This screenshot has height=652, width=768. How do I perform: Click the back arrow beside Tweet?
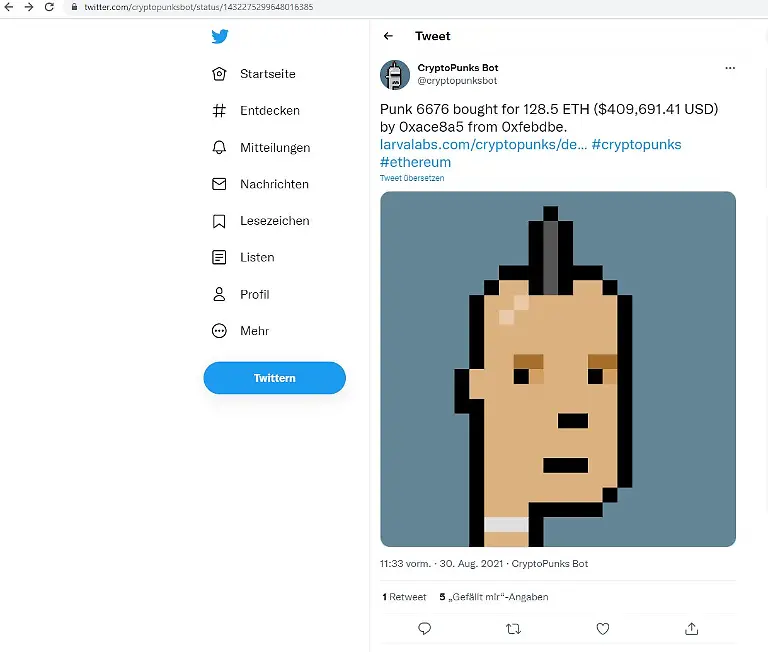click(389, 36)
